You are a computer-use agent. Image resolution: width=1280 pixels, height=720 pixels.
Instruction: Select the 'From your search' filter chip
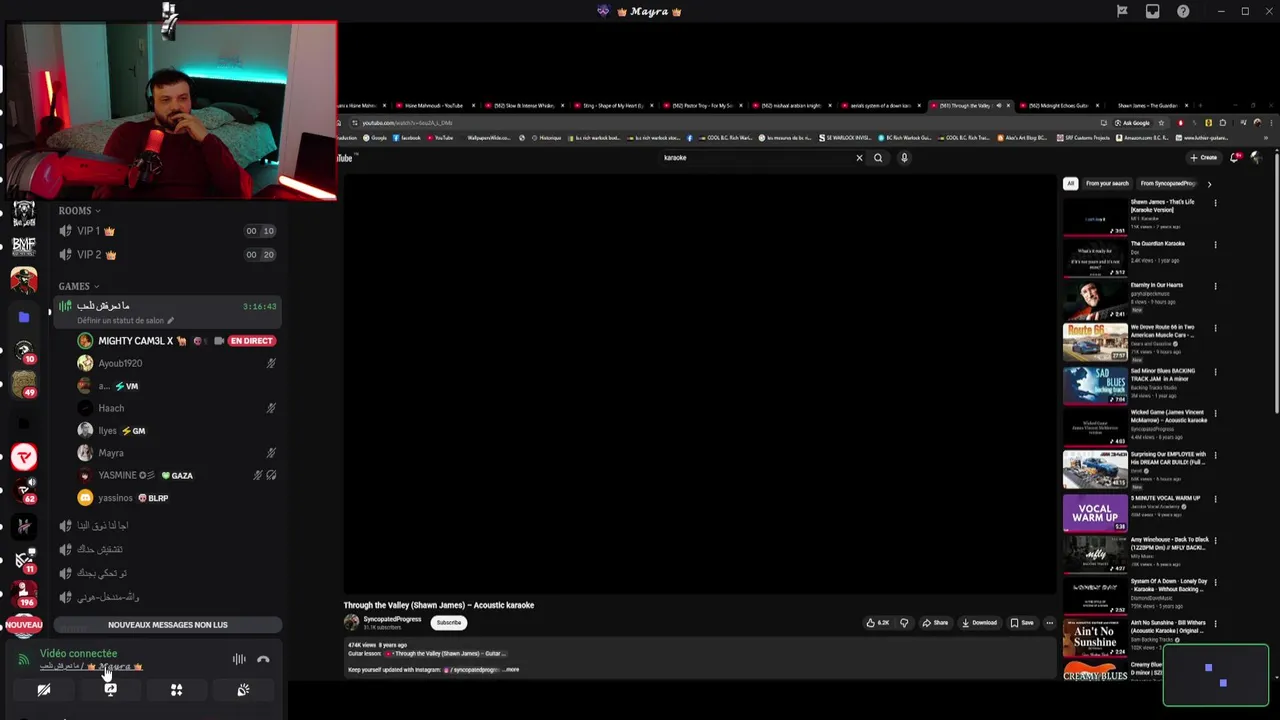coord(1107,184)
